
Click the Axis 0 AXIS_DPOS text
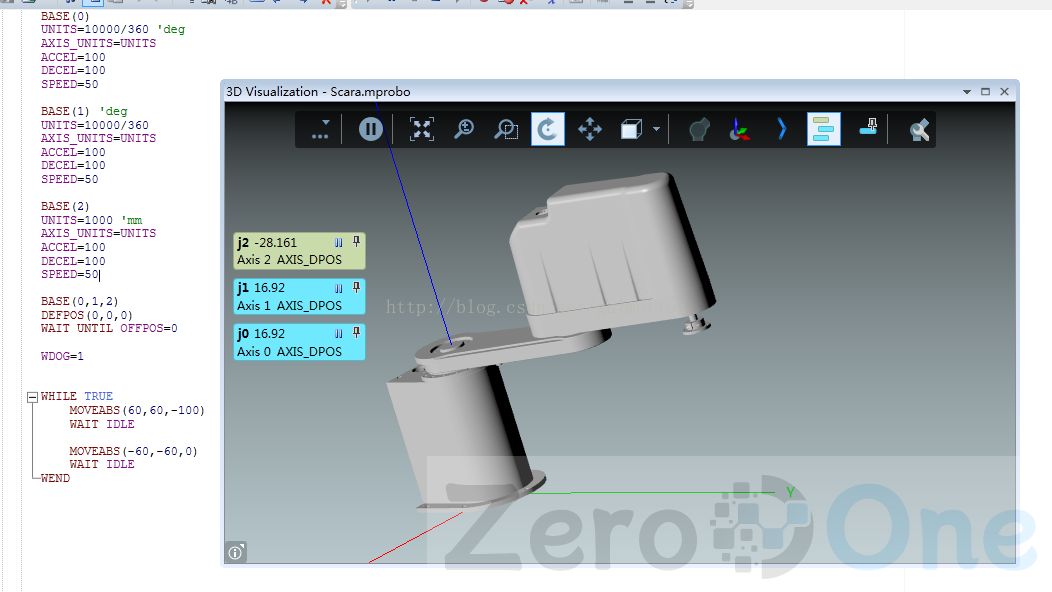pos(289,351)
